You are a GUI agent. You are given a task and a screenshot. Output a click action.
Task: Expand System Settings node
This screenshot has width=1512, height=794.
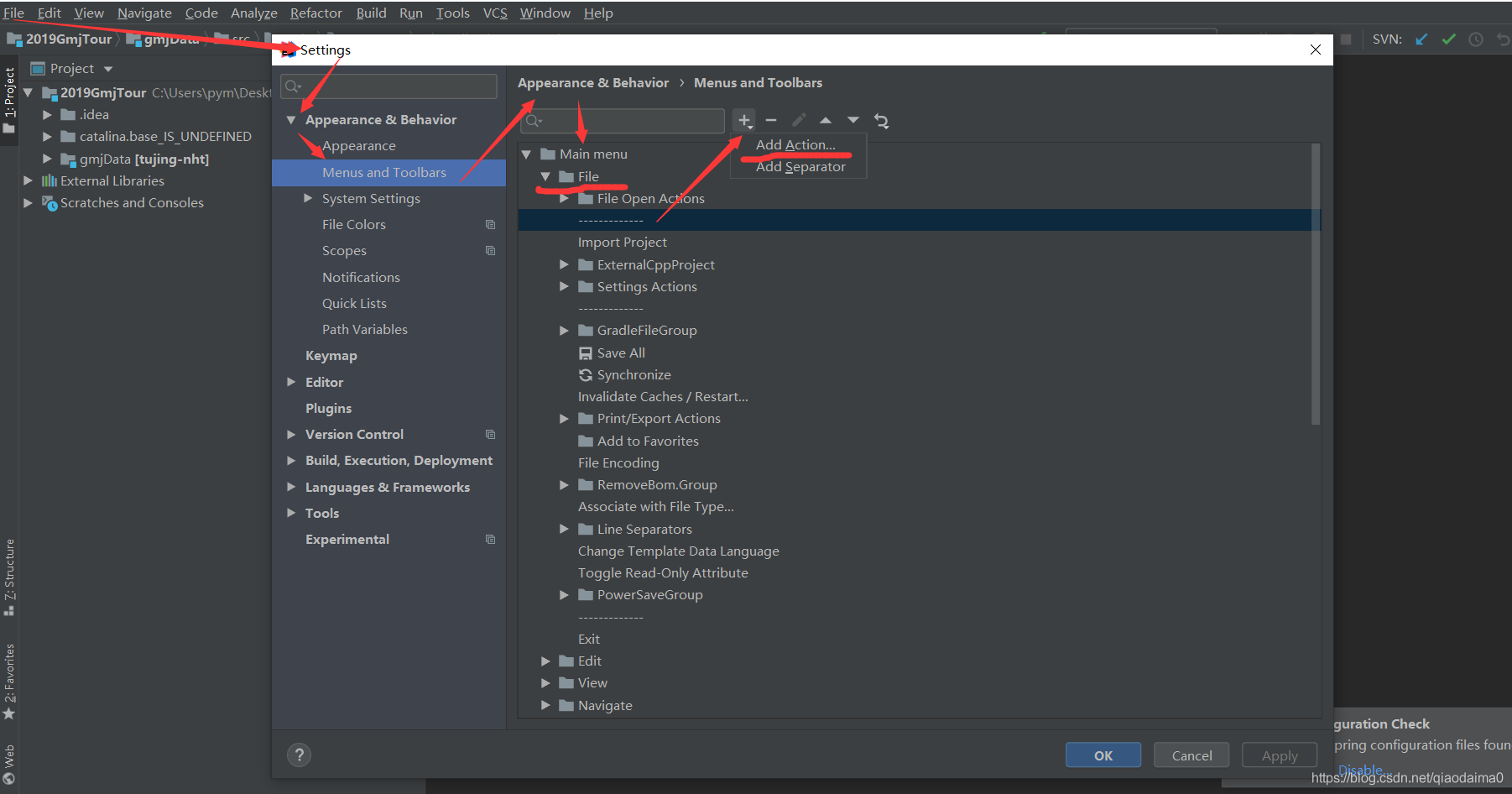click(308, 198)
